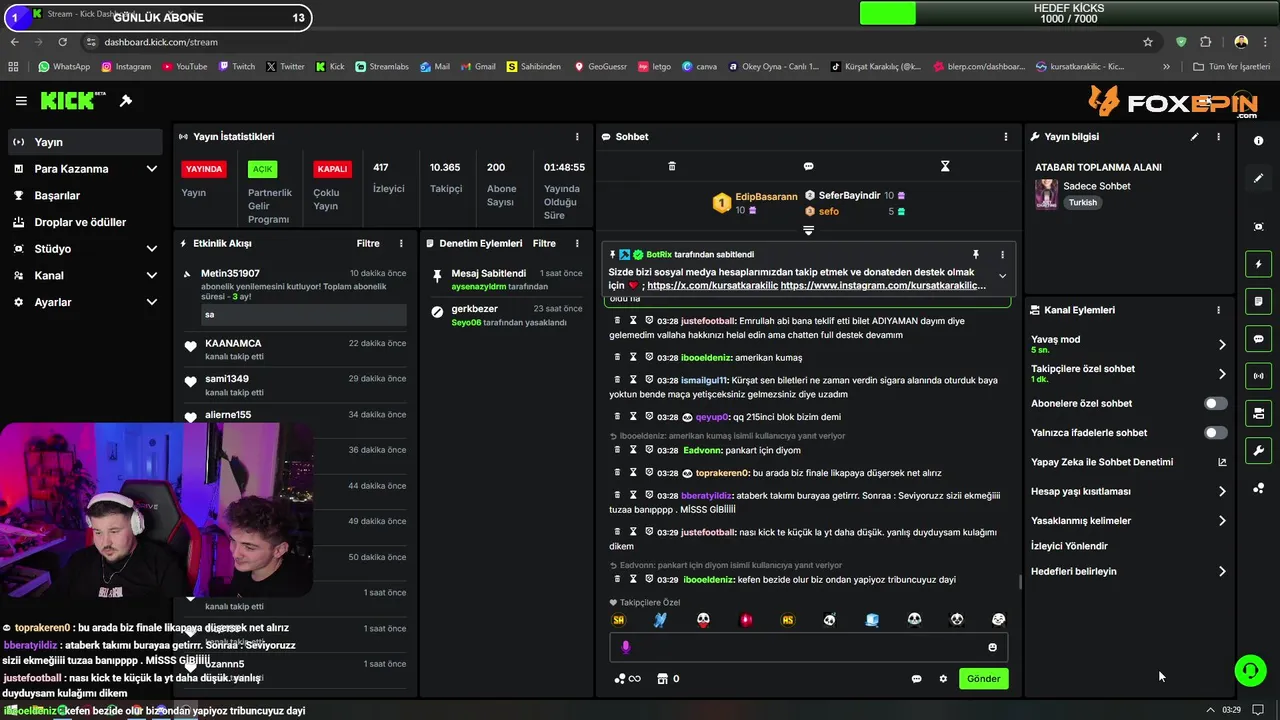This screenshot has width=1280, height=720.
Task: Toggle Abonelere özel sohbet switch
Action: point(1215,404)
